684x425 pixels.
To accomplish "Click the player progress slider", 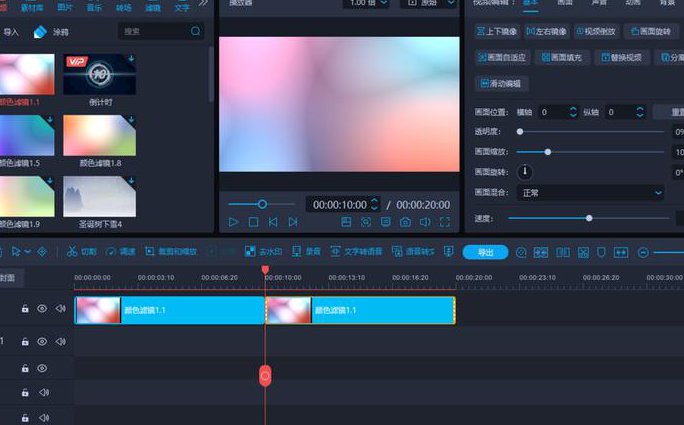I will point(262,204).
